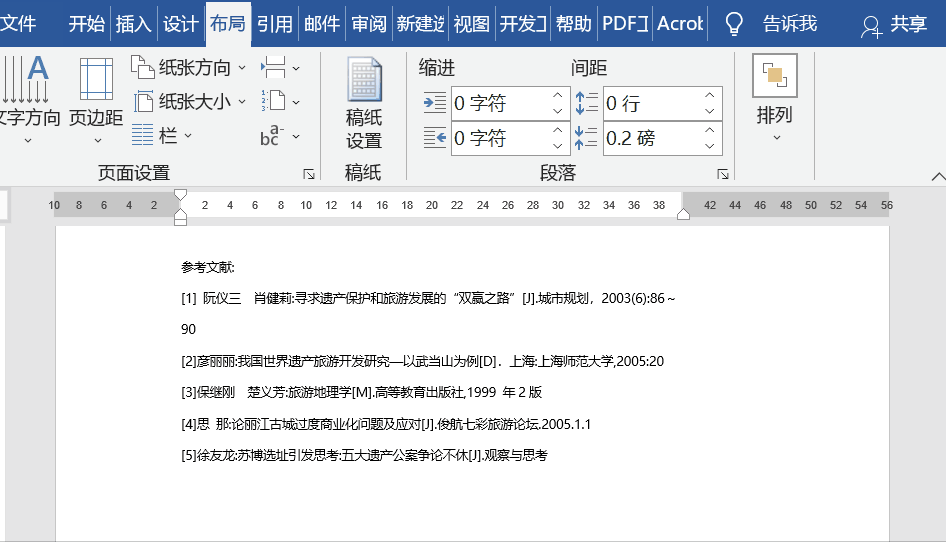Image resolution: width=946 pixels, height=542 pixels.
Task: Open the 文字方向 text direction menu
Action: [29, 100]
